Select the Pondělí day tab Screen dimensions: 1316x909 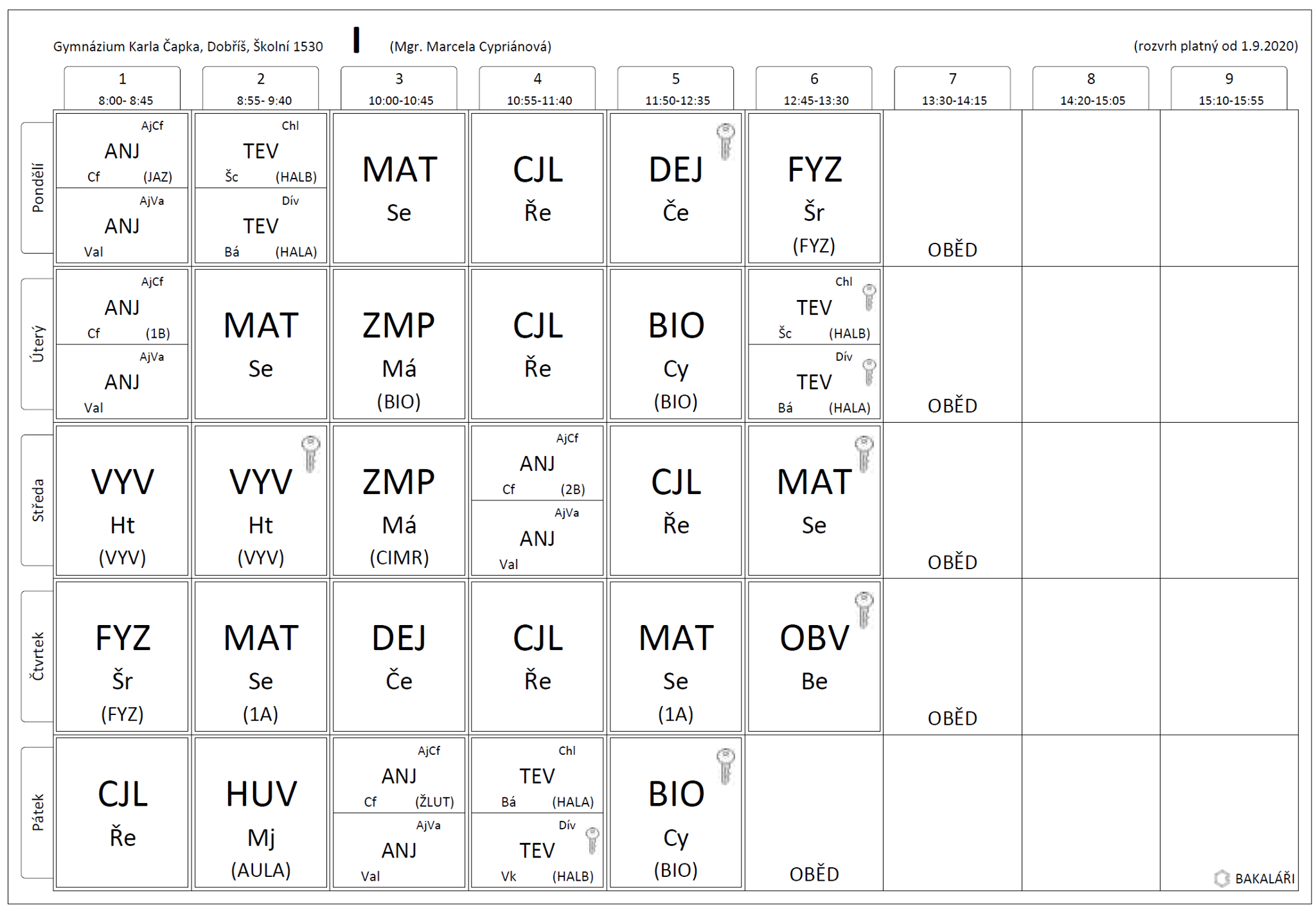[x=38, y=188]
